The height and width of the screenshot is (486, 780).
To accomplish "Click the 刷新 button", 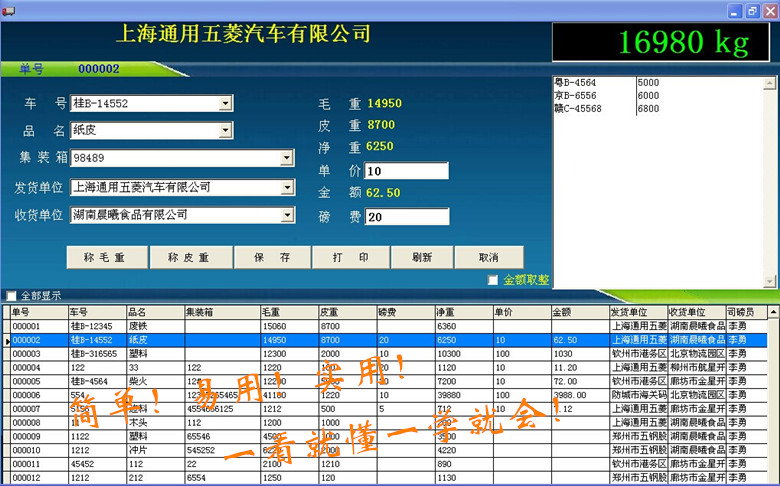I will [422, 257].
